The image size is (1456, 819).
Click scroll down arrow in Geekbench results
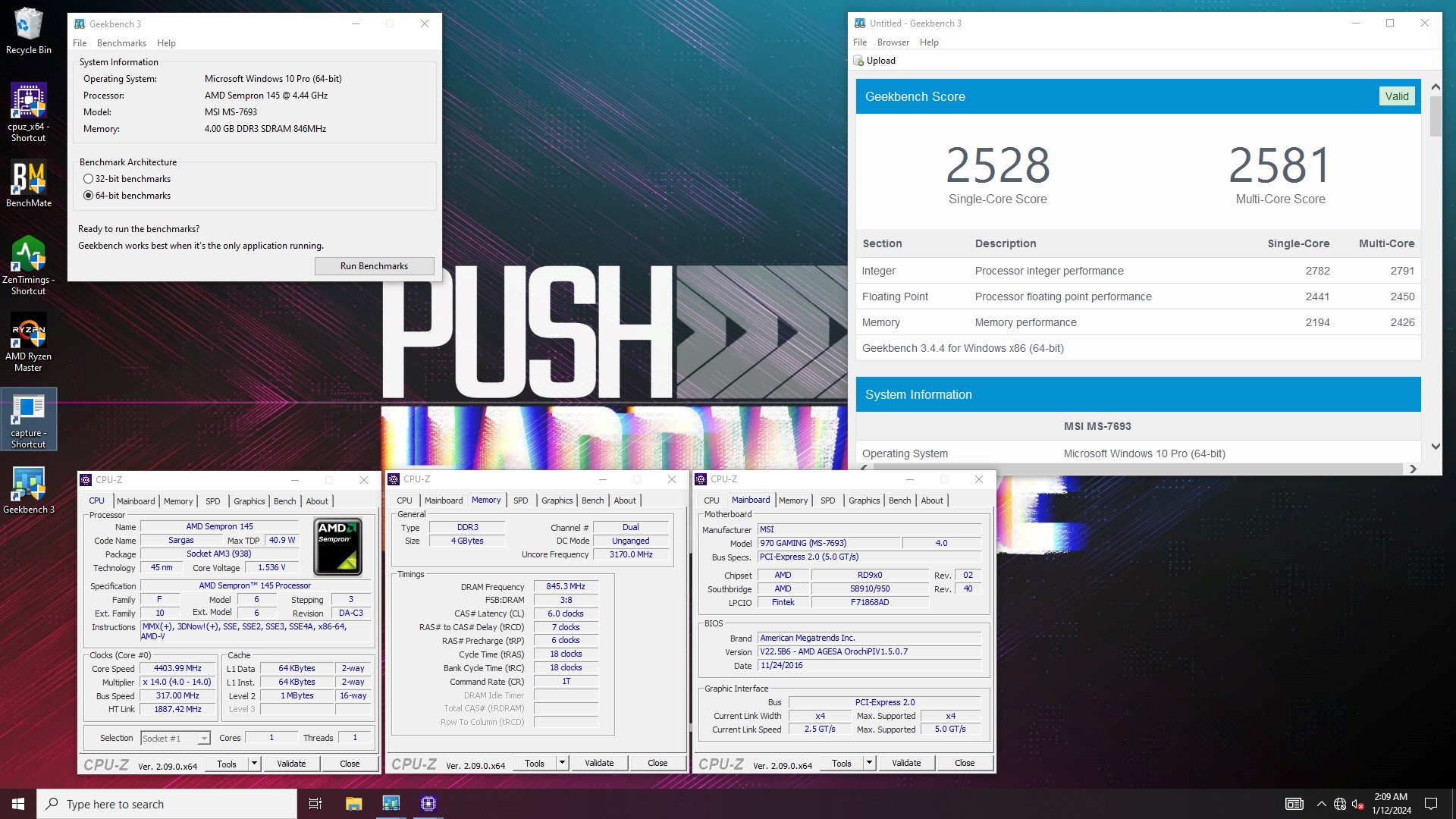1435,447
